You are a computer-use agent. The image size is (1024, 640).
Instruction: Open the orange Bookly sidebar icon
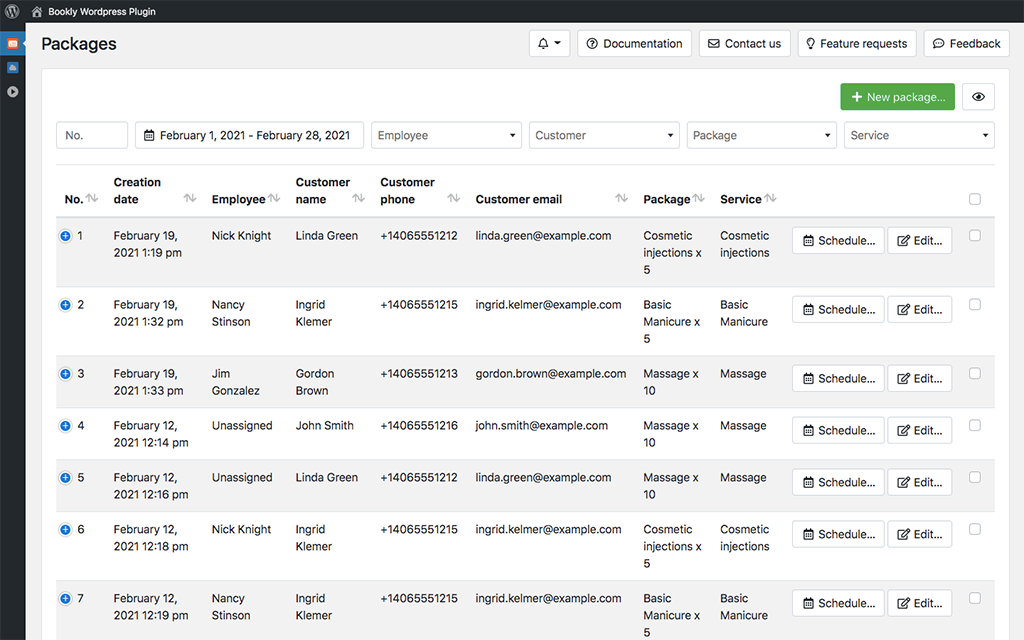(x=12, y=43)
